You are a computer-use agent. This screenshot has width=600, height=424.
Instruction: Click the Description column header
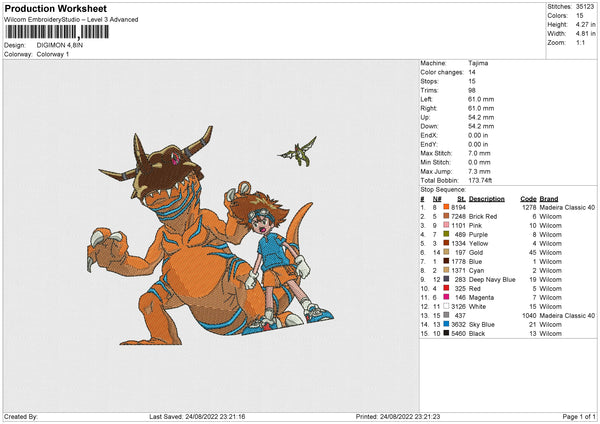486,199
